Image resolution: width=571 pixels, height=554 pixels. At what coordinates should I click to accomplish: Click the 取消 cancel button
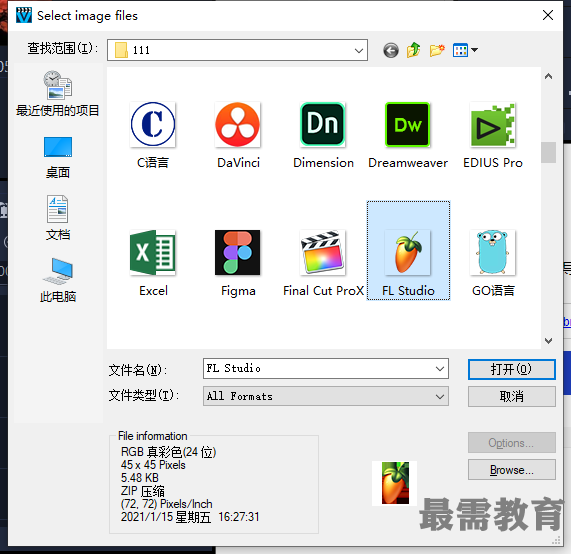(512, 396)
